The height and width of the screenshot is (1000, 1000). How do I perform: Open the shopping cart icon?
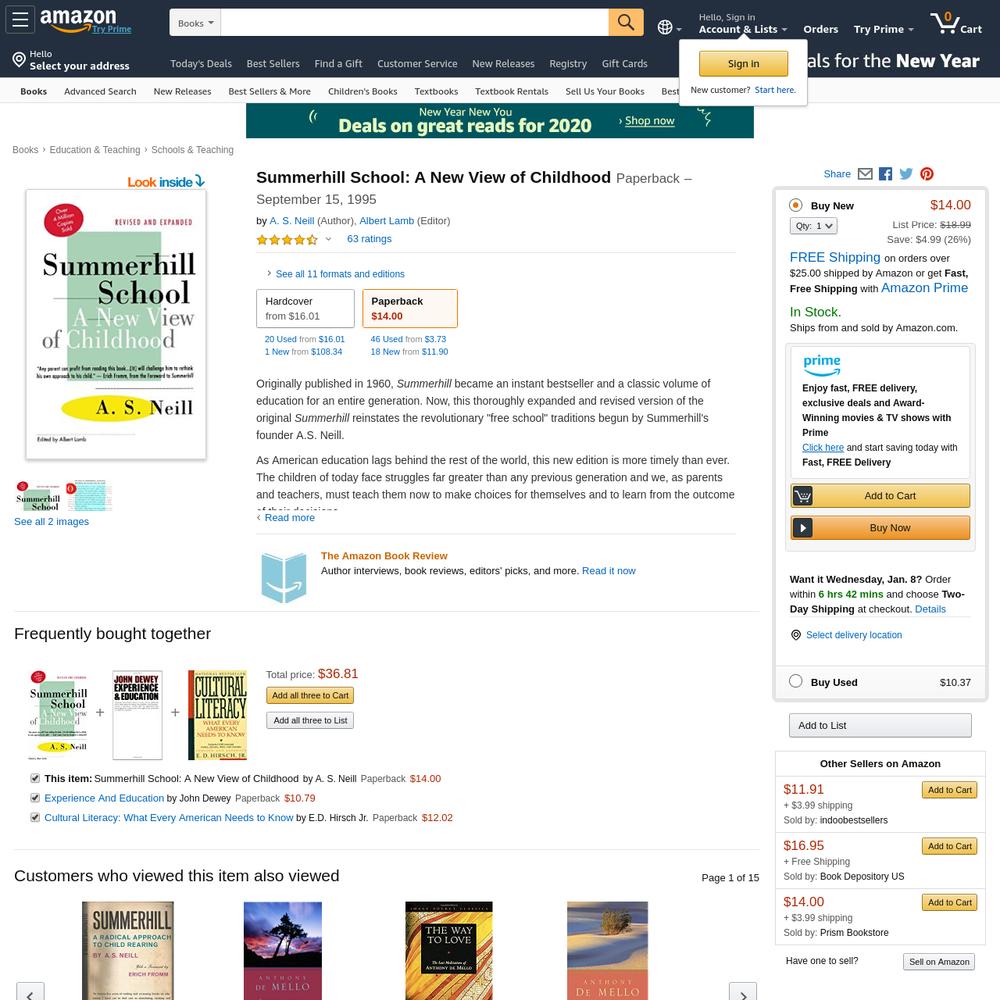(955, 24)
